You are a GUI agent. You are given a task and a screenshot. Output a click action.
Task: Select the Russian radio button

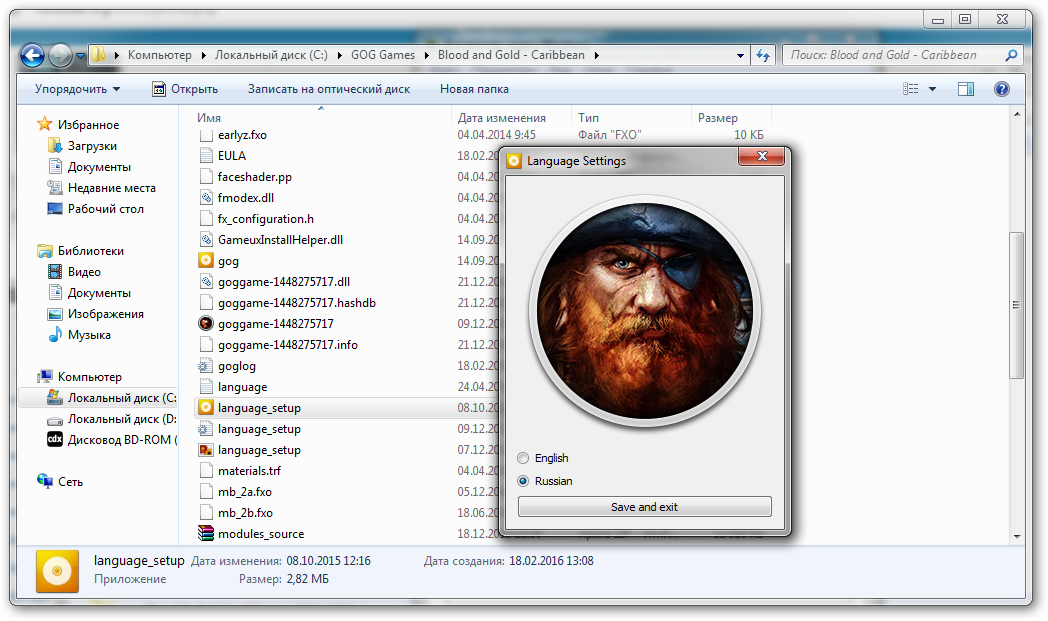click(x=523, y=481)
